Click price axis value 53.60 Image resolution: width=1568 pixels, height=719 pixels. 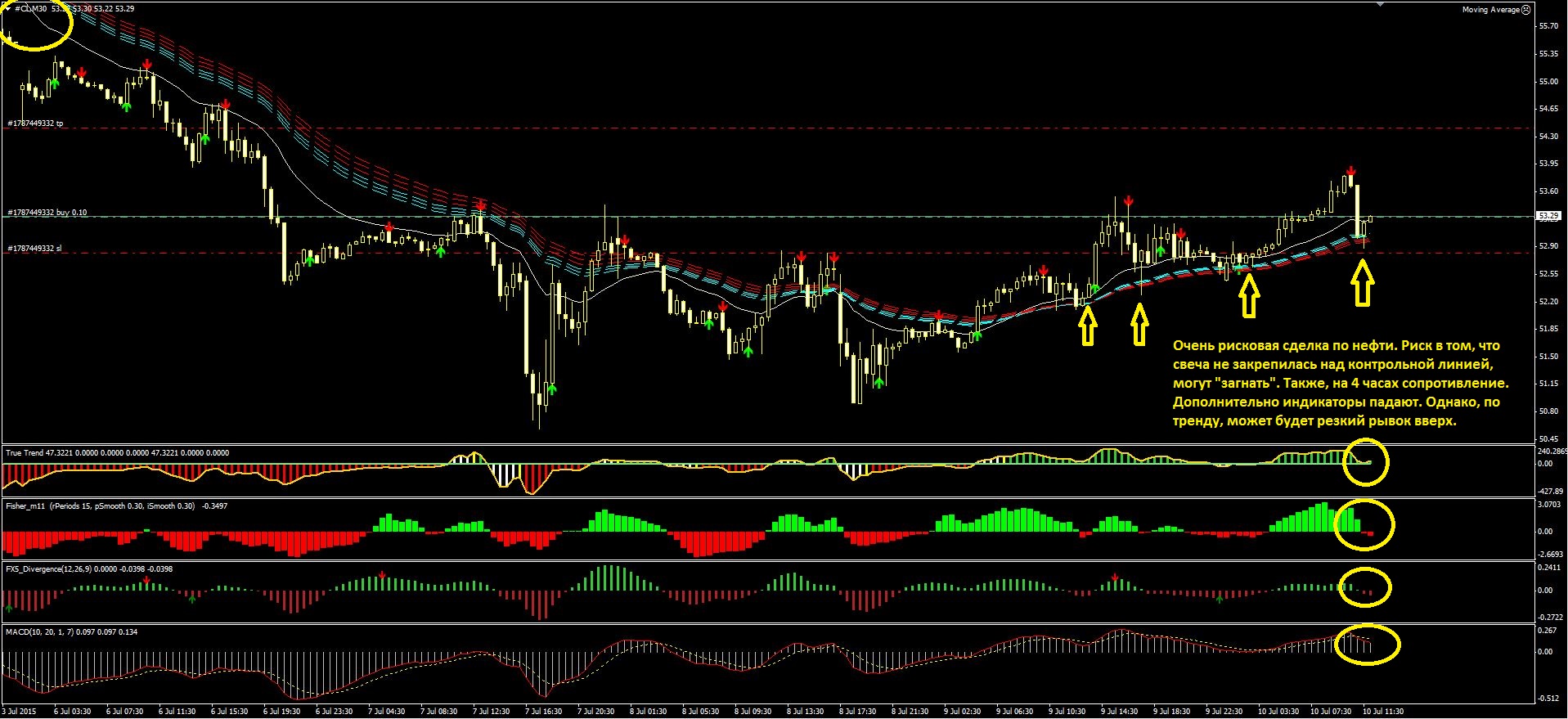[x=1548, y=191]
